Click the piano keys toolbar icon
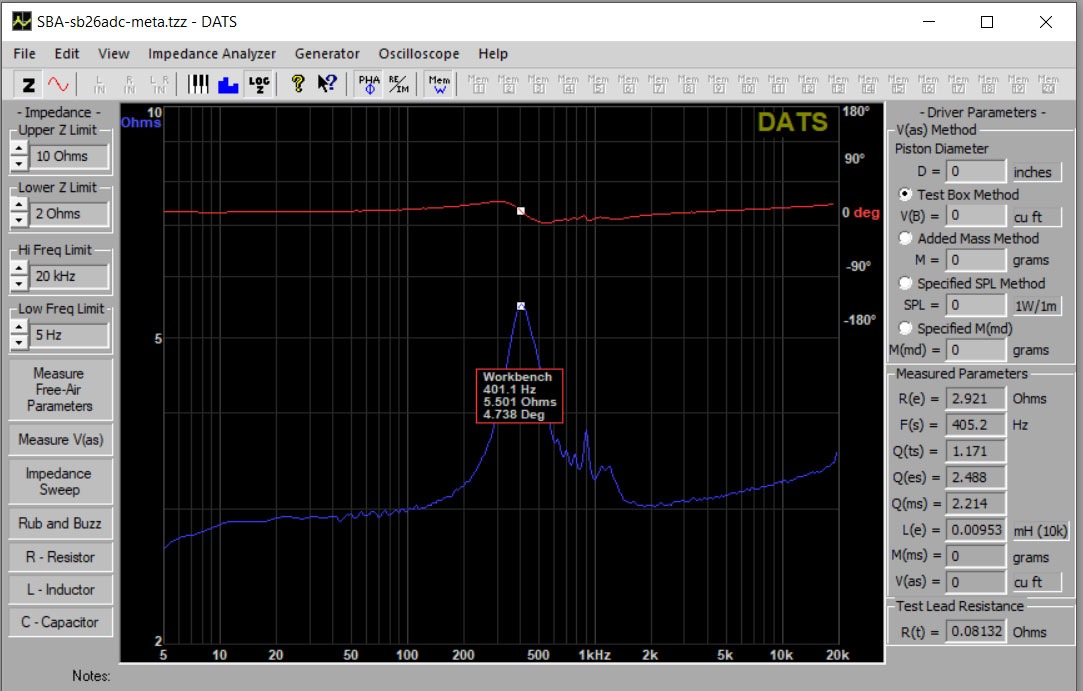Screen dimensions: 1083x691 click(x=198, y=84)
